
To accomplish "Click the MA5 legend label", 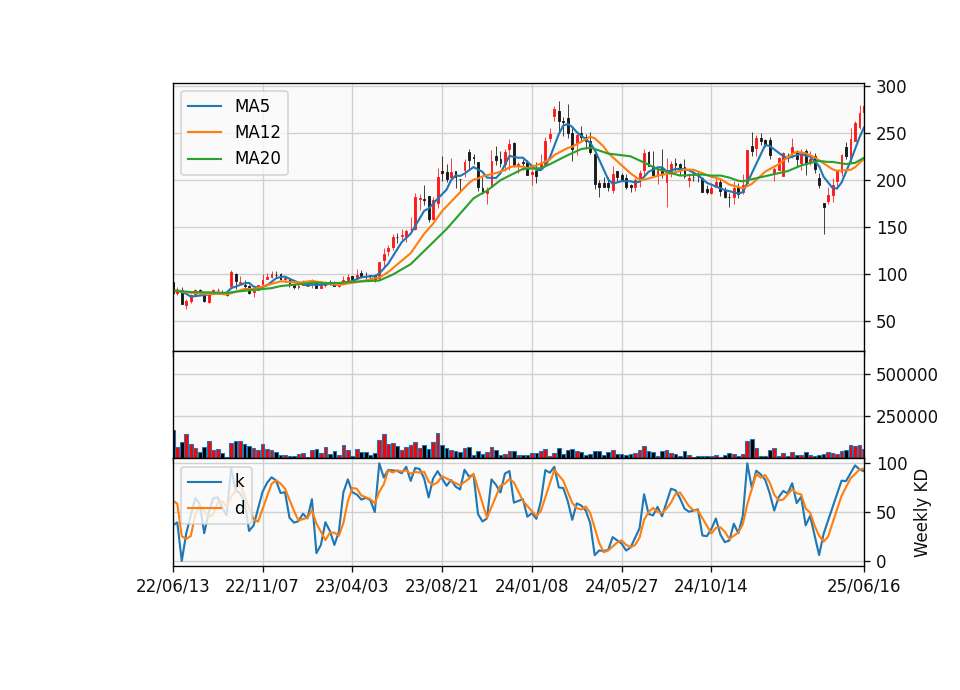I will coord(252,106).
